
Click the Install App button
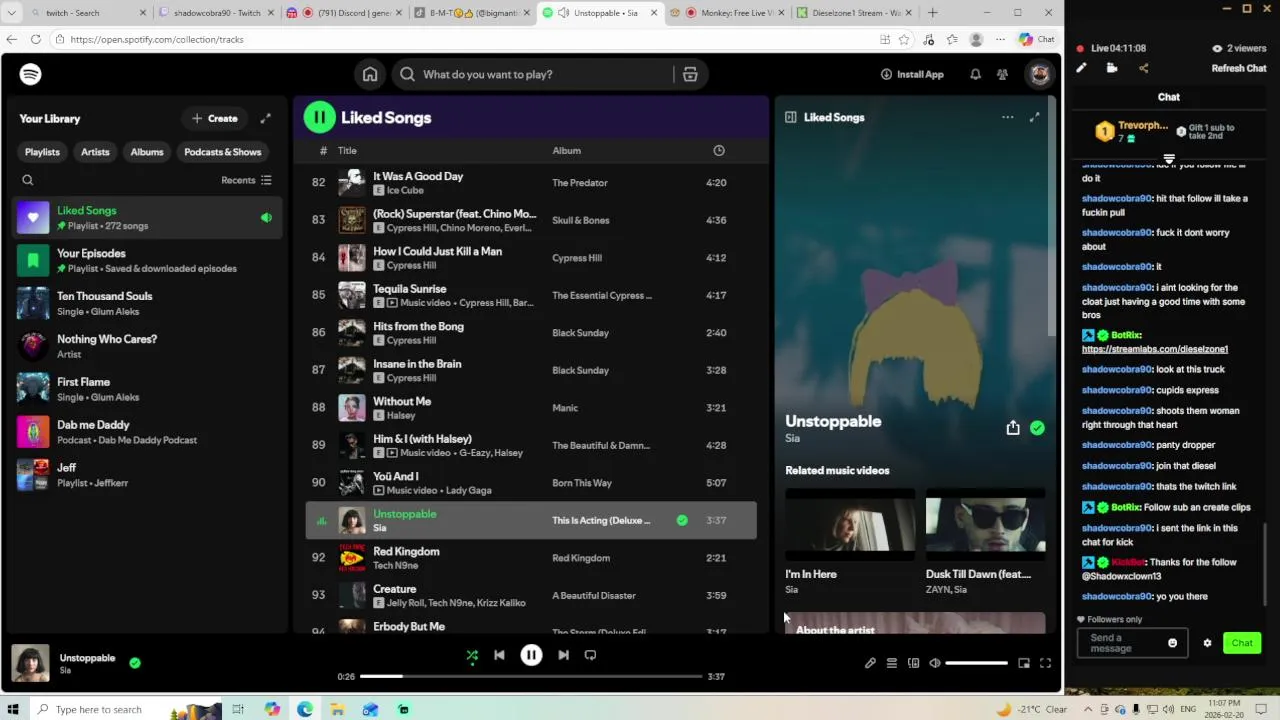[x=912, y=74]
